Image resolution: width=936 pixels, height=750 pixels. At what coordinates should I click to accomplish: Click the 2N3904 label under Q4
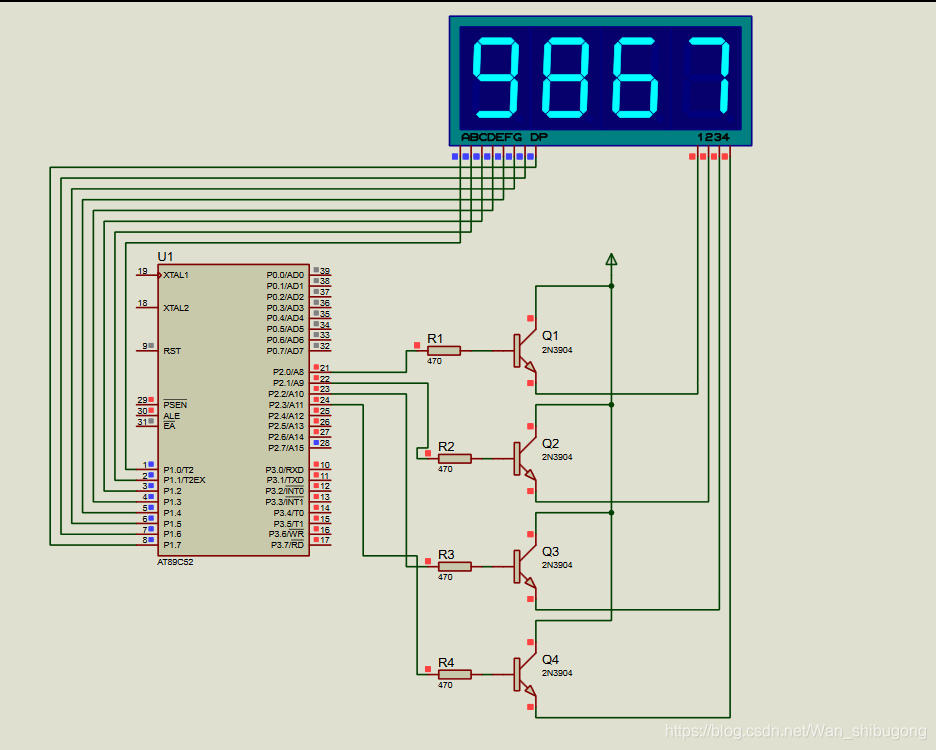[x=557, y=673]
